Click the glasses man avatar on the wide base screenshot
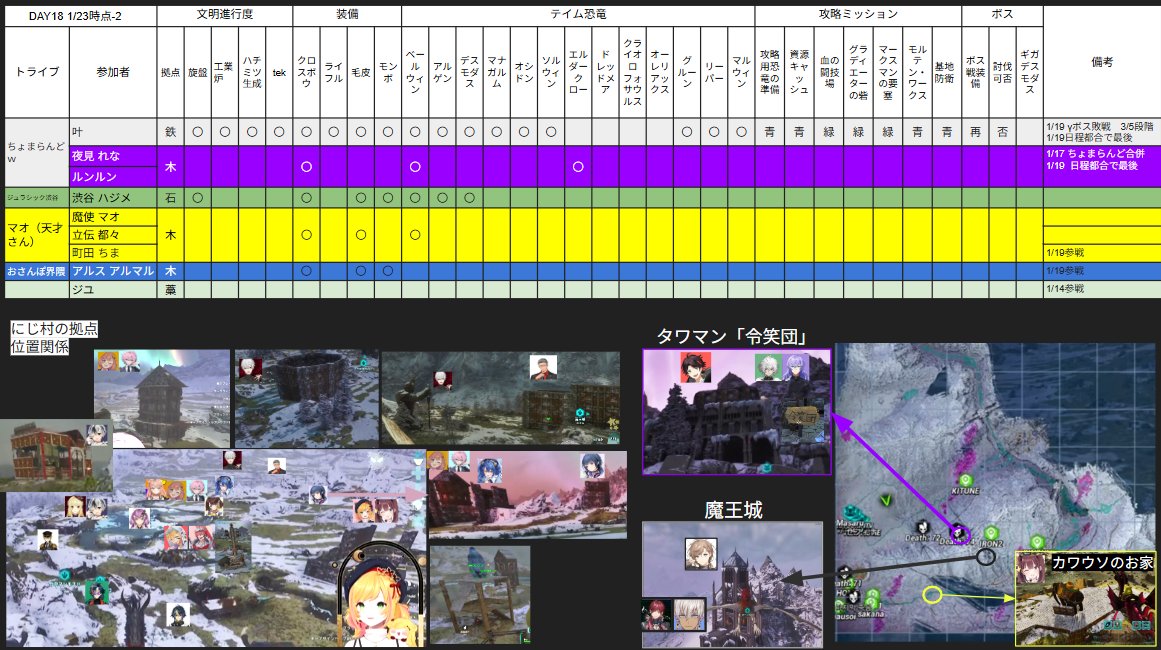 click(543, 367)
